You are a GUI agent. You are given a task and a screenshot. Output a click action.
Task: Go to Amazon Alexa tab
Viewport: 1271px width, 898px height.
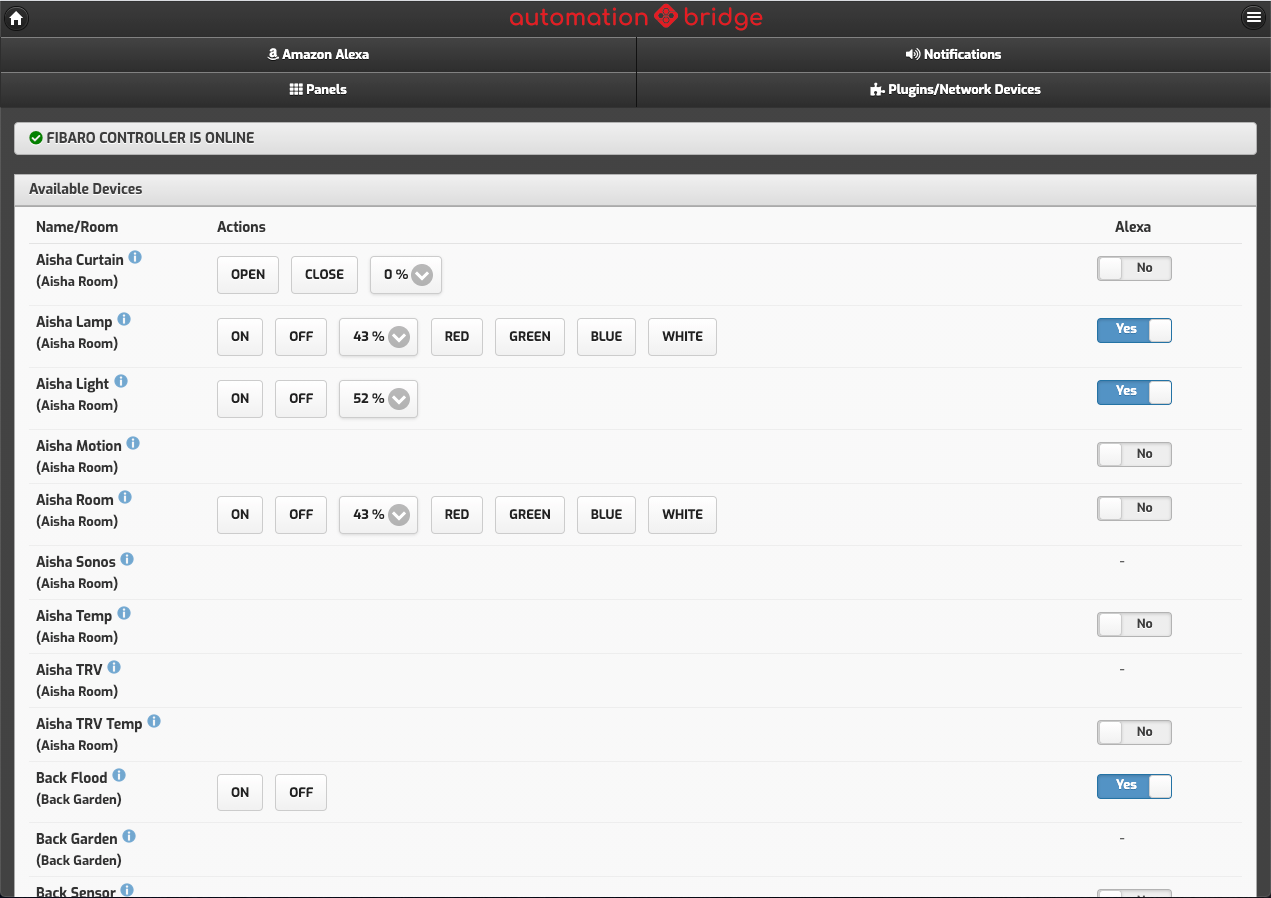pos(318,55)
